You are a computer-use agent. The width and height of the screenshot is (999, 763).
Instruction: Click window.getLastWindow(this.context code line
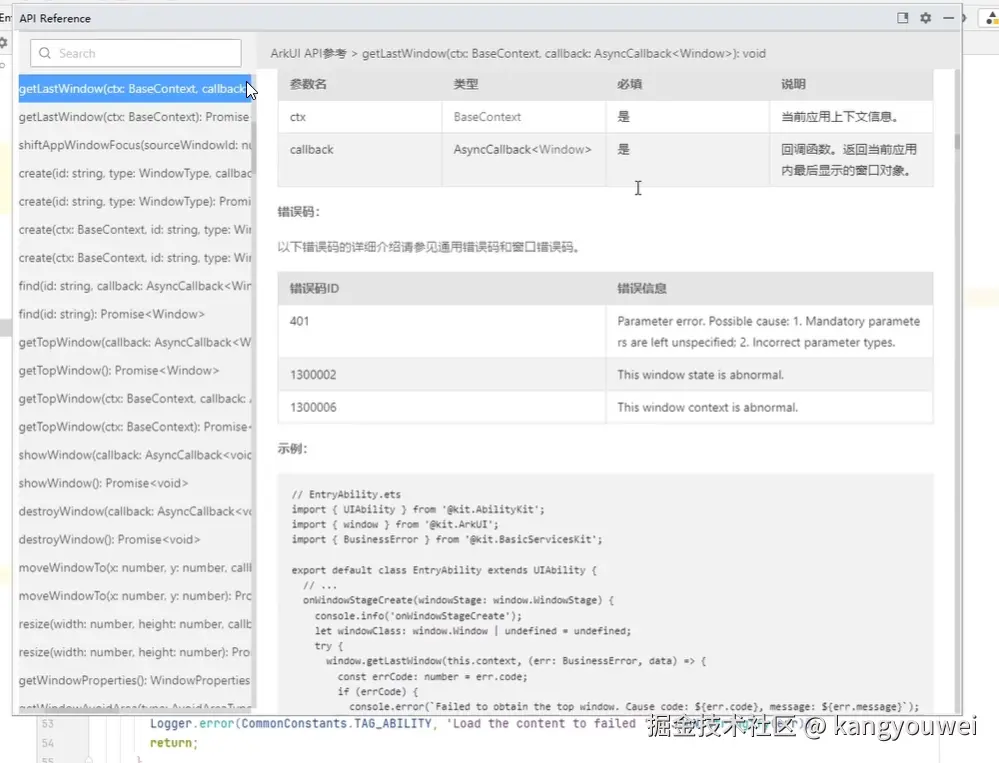tap(516, 661)
